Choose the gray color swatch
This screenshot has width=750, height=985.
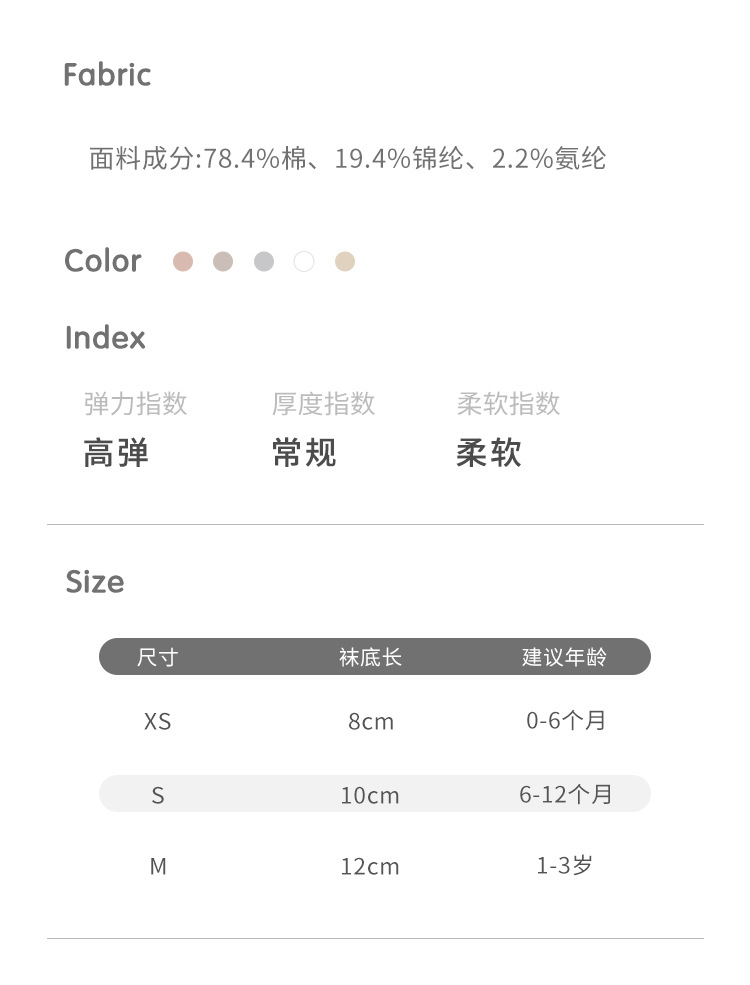click(264, 262)
